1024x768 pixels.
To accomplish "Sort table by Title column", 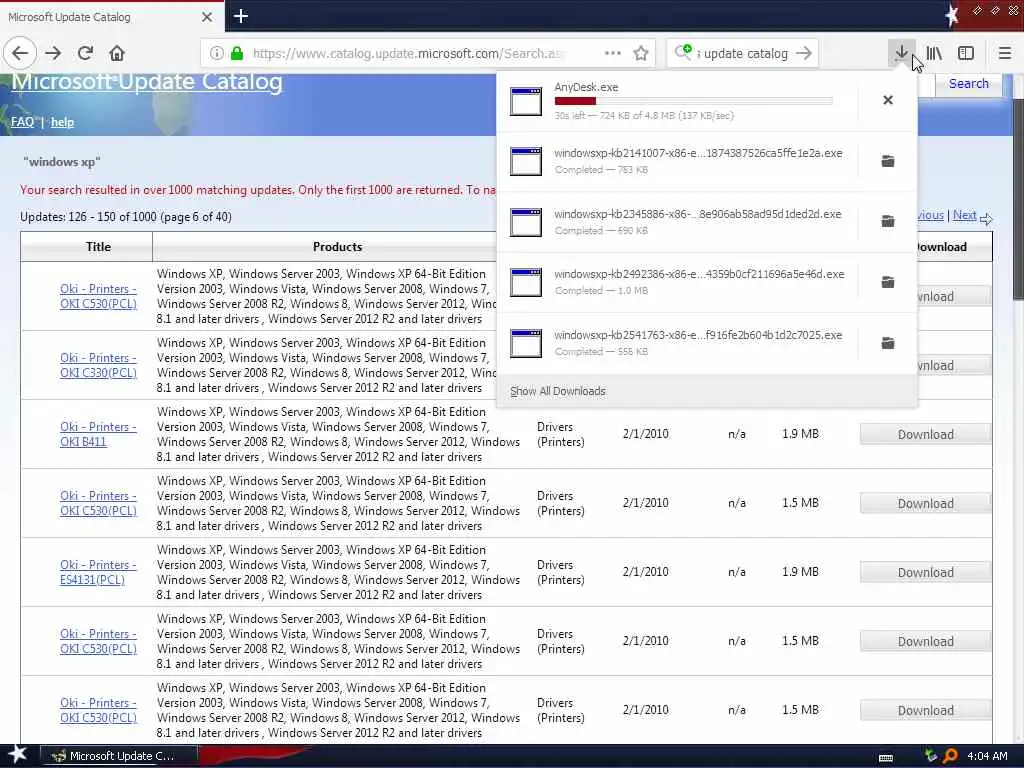I will (98, 247).
